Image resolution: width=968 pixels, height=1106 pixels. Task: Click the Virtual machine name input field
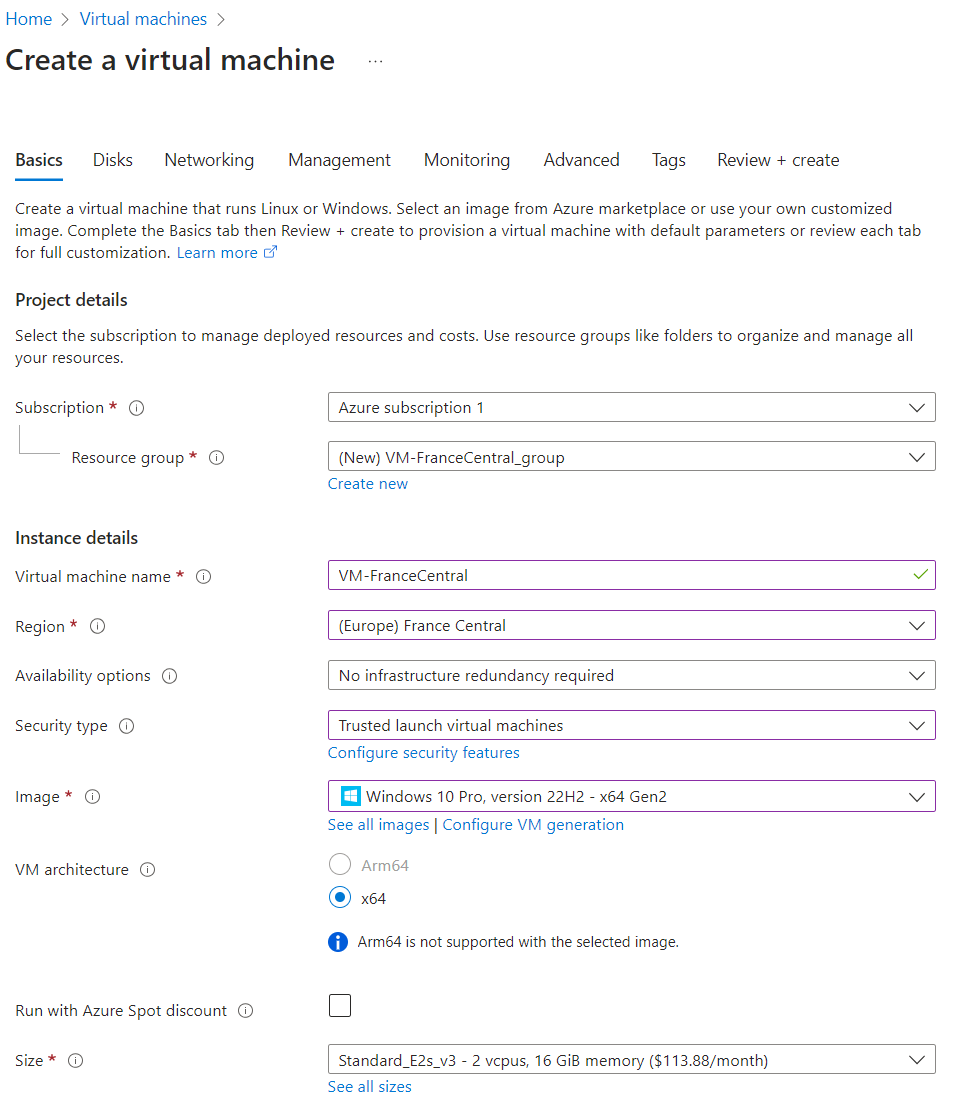(x=620, y=576)
